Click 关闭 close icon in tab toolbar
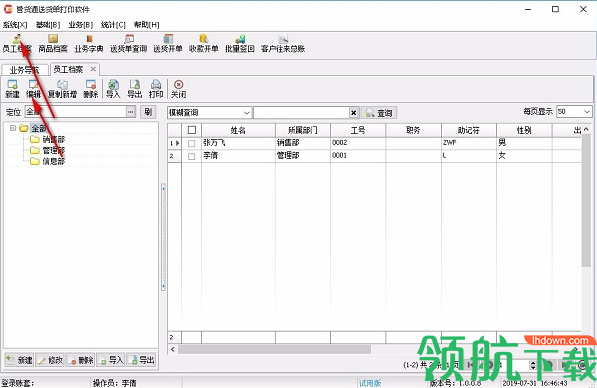 (178, 89)
